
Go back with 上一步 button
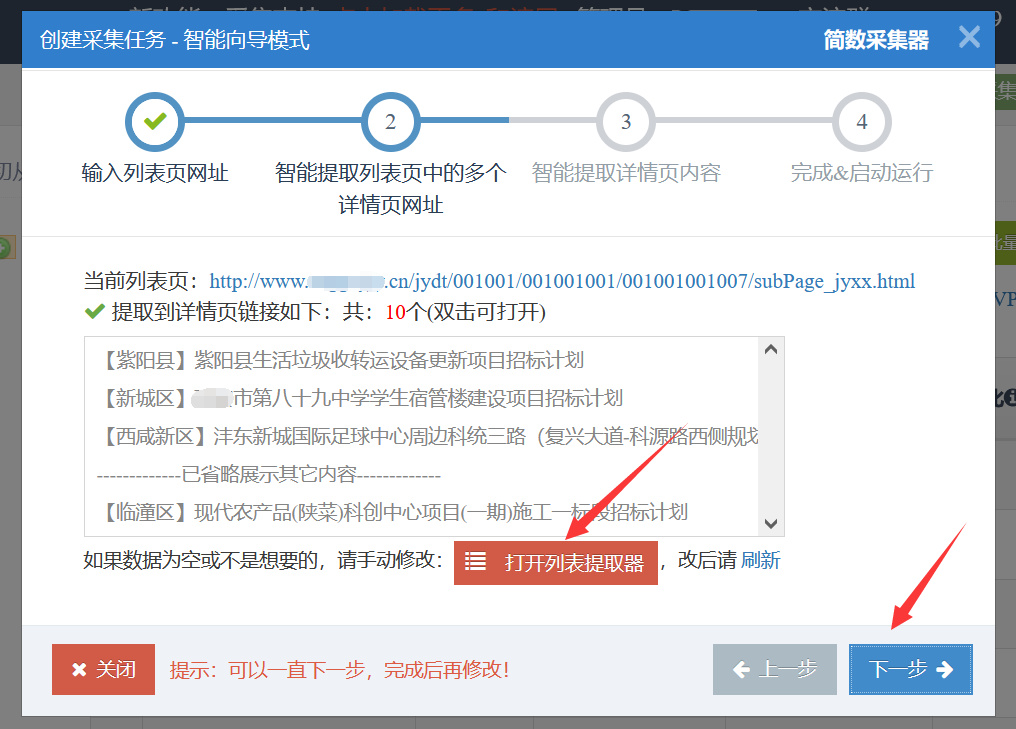pos(775,669)
